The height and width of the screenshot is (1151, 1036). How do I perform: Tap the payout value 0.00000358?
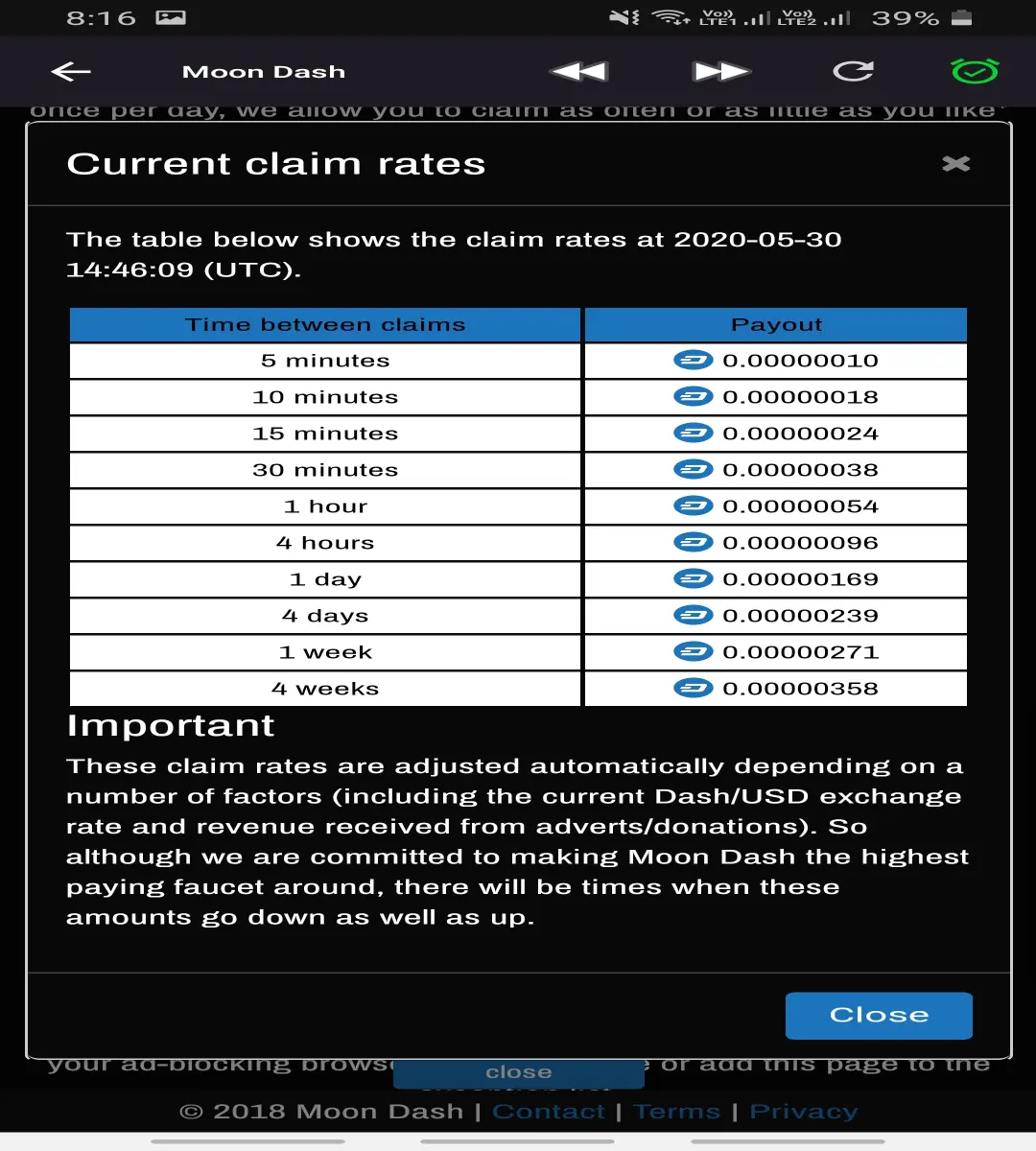pyautogui.click(x=800, y=689)
